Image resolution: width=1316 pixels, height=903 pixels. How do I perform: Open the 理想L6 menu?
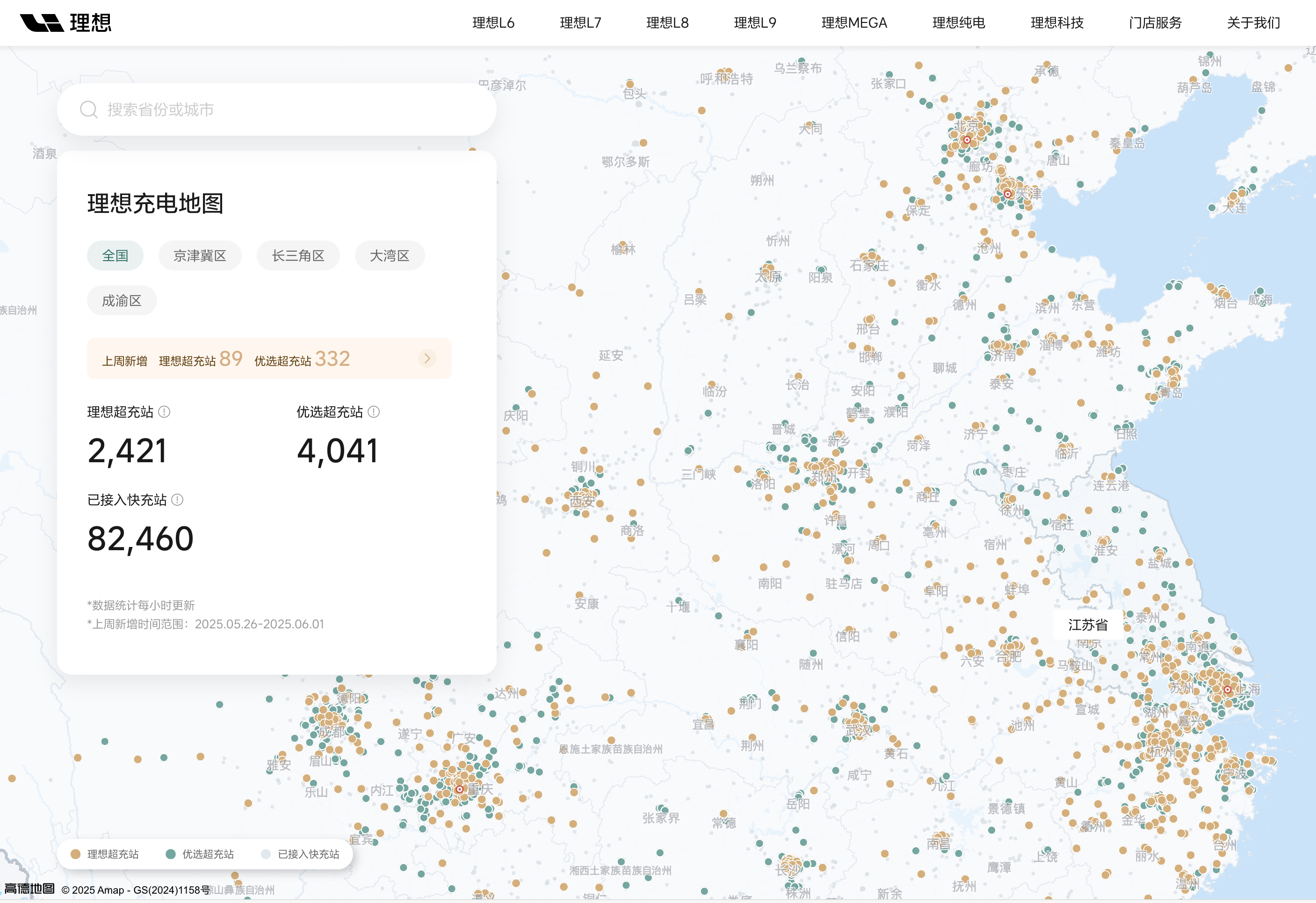[x=493, y=22]
